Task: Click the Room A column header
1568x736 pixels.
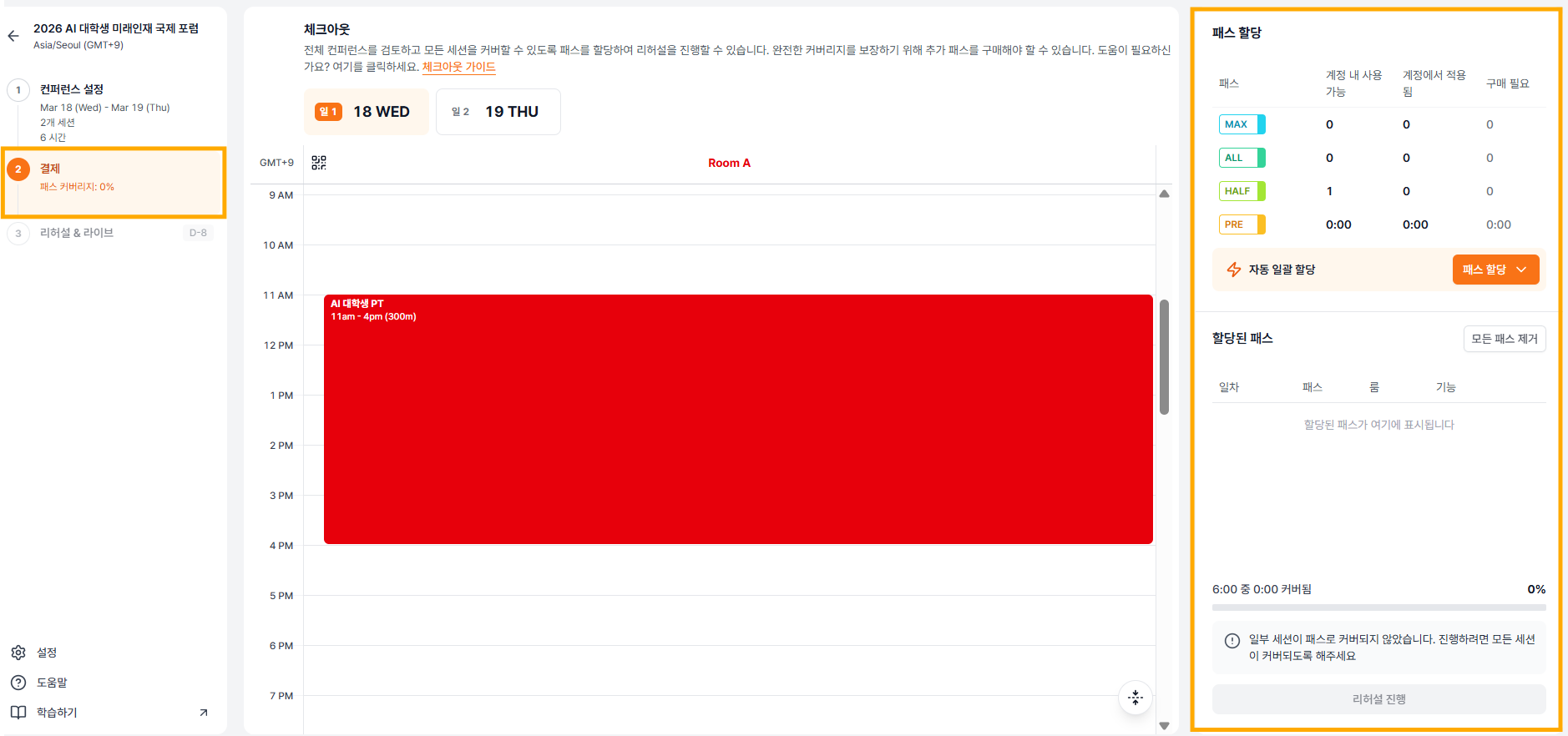Action: point(729,163)
